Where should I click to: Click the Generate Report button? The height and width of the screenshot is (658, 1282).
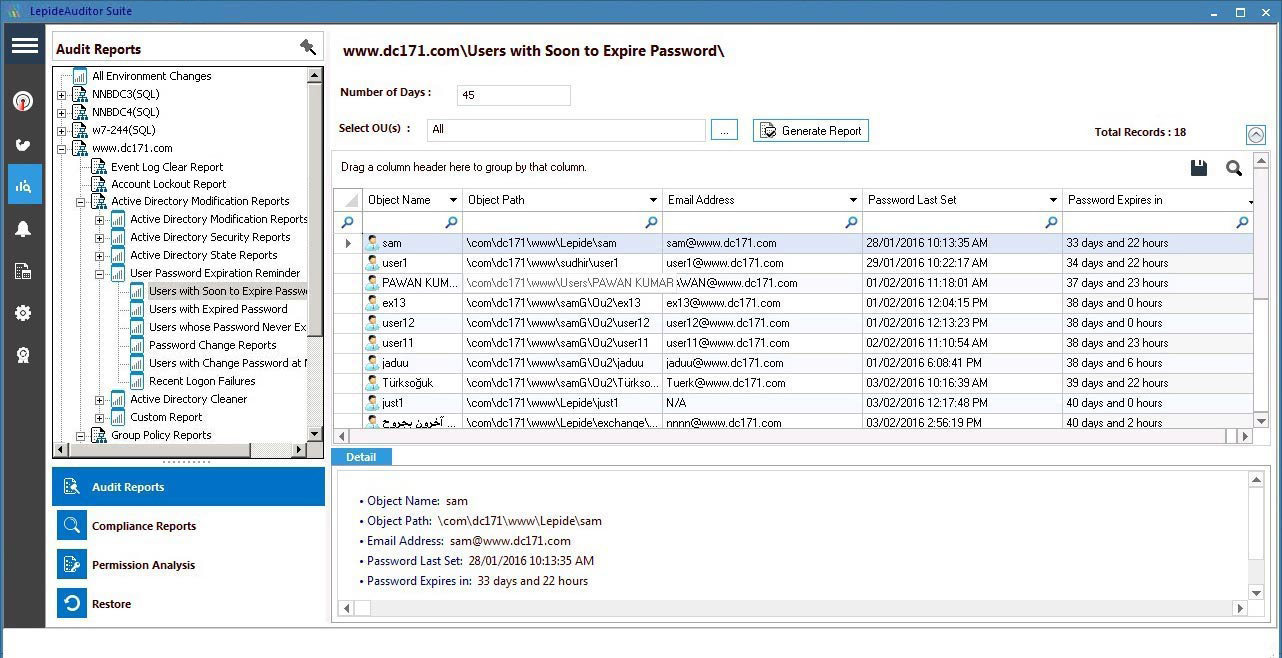(x=810, y=131)
